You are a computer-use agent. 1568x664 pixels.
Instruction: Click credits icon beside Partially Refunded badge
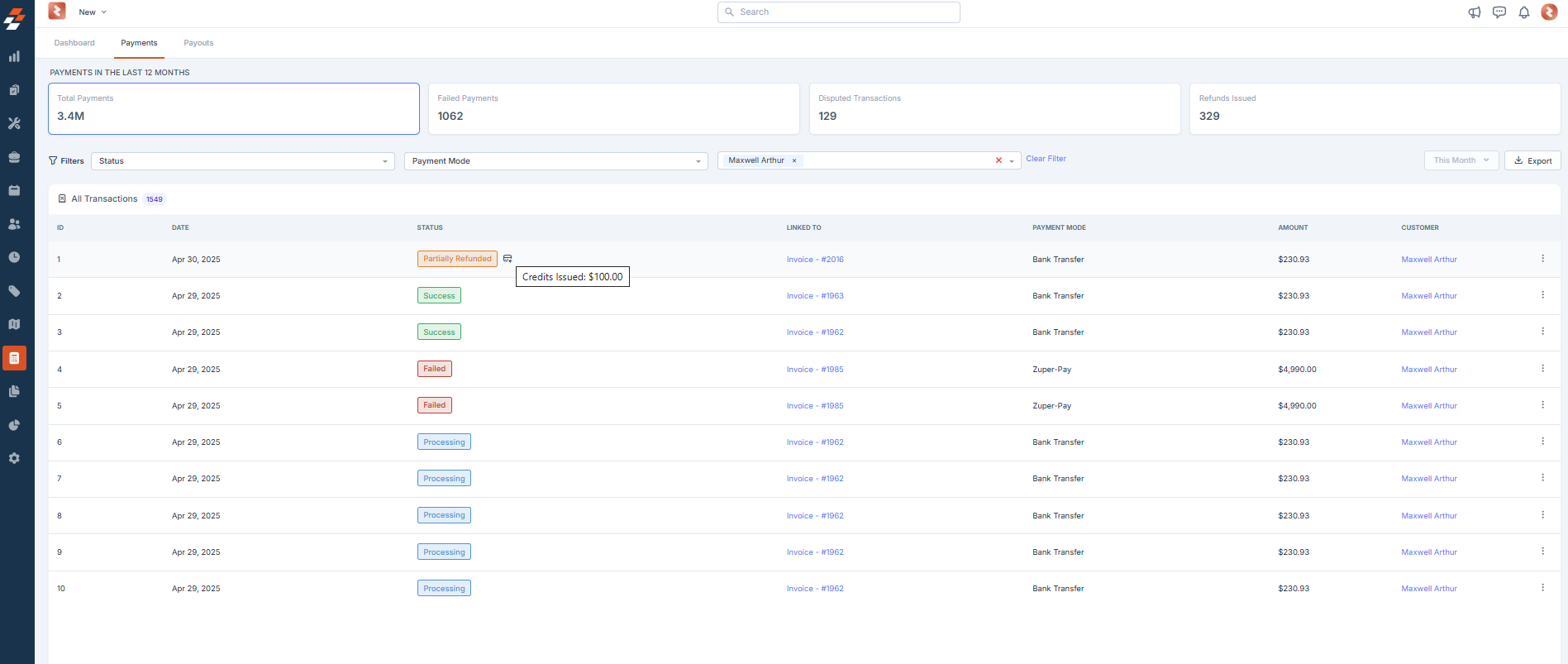[x=508, y=259]
